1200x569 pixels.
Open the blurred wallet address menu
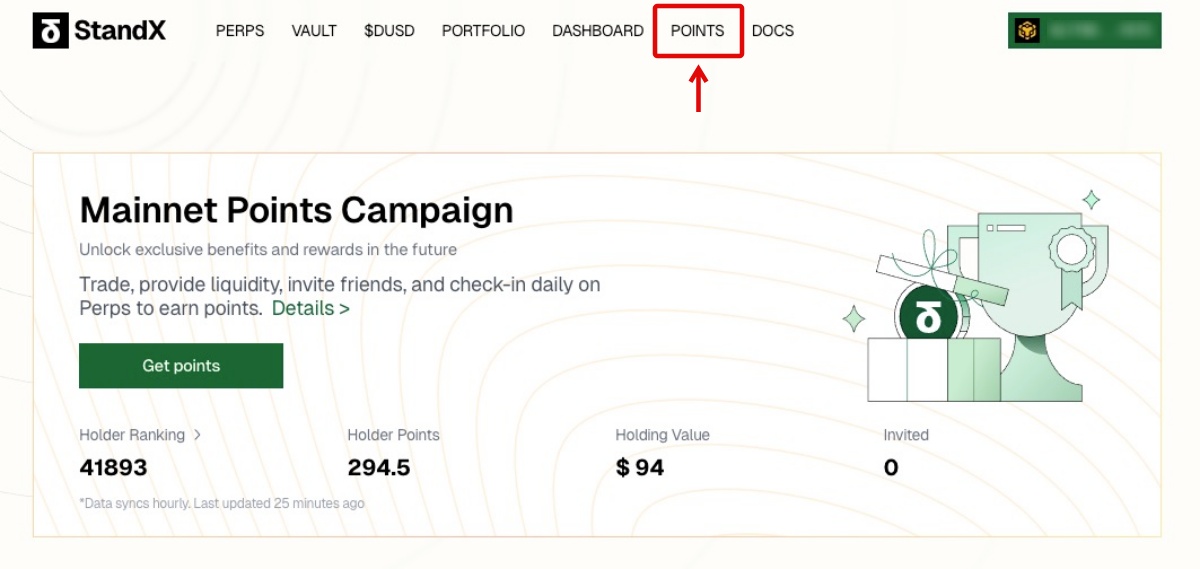click(1100, 31)
